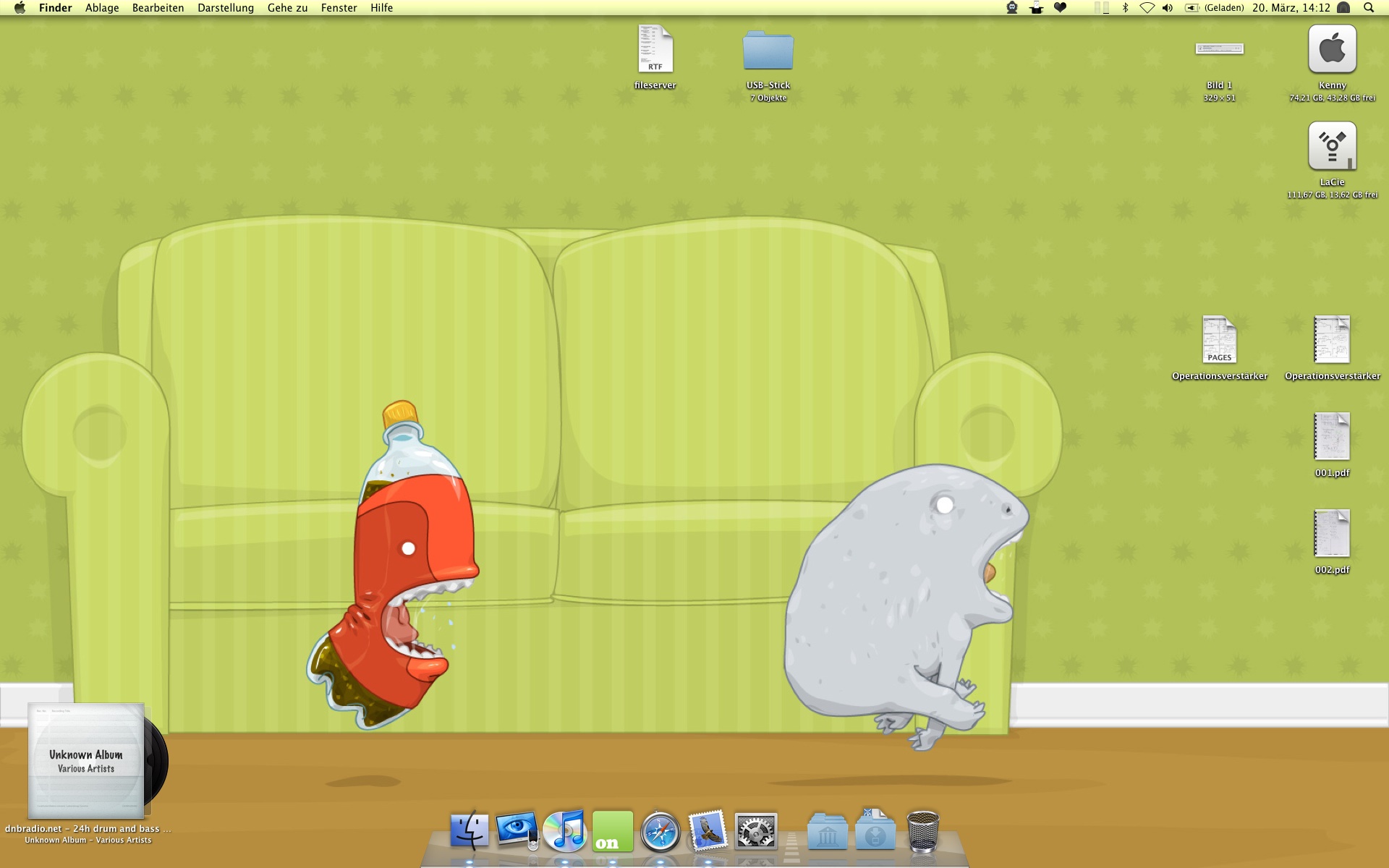Open the Mail app with hawk stamp
This screenshot has height=868, width=1389.
click(x=708, y=830)
